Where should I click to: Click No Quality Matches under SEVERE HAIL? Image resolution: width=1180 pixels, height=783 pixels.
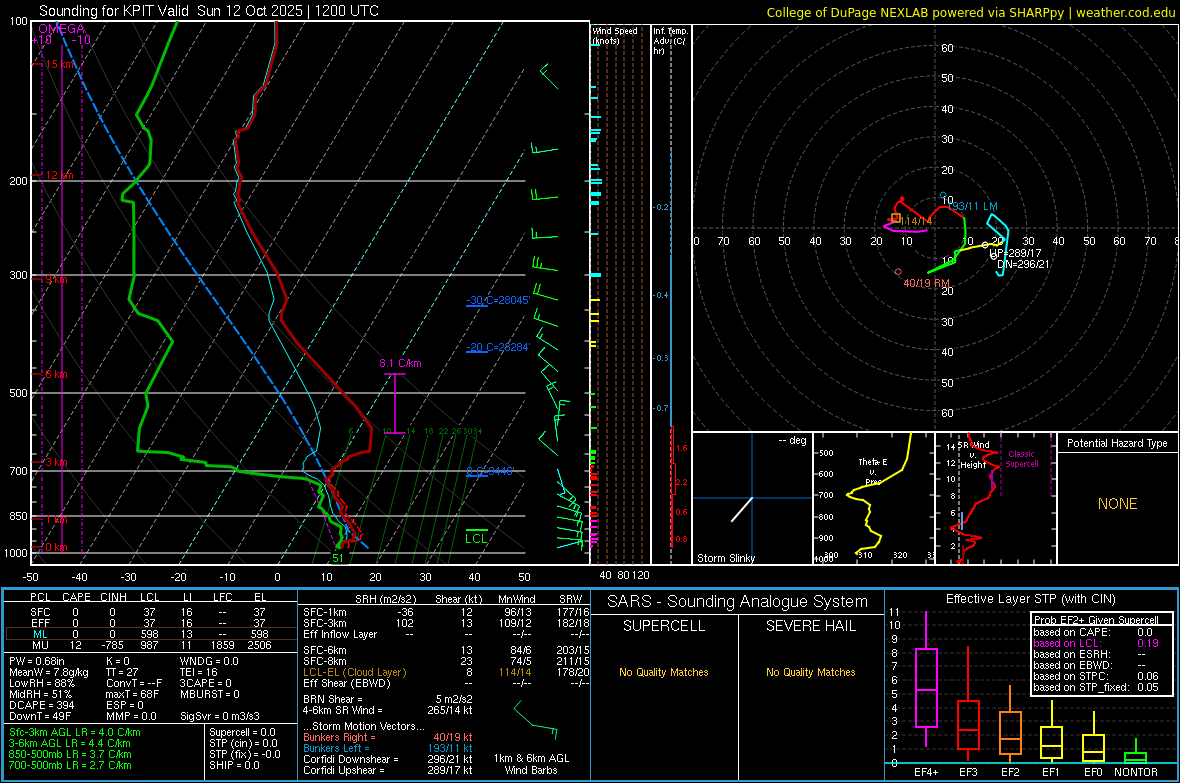810,672
